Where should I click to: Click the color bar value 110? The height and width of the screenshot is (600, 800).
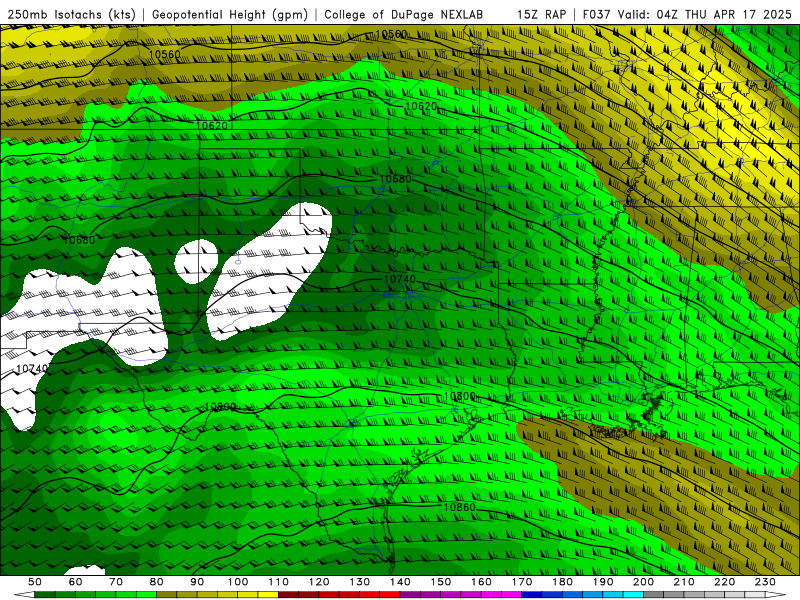pyautogui.click(x=279, y=582)
